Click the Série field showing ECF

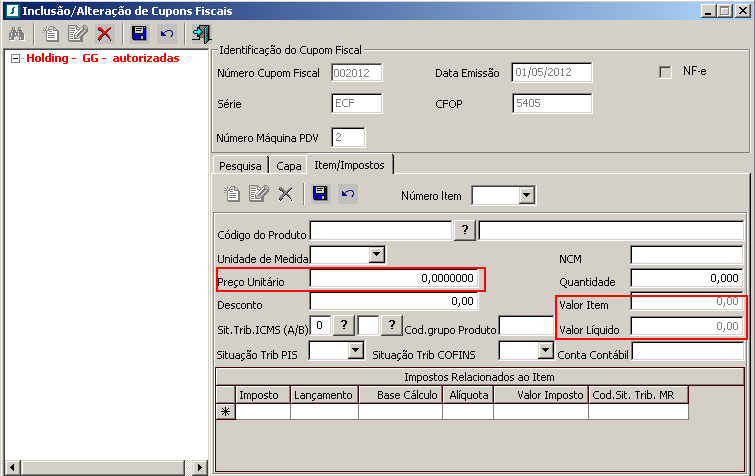[357, 103]
